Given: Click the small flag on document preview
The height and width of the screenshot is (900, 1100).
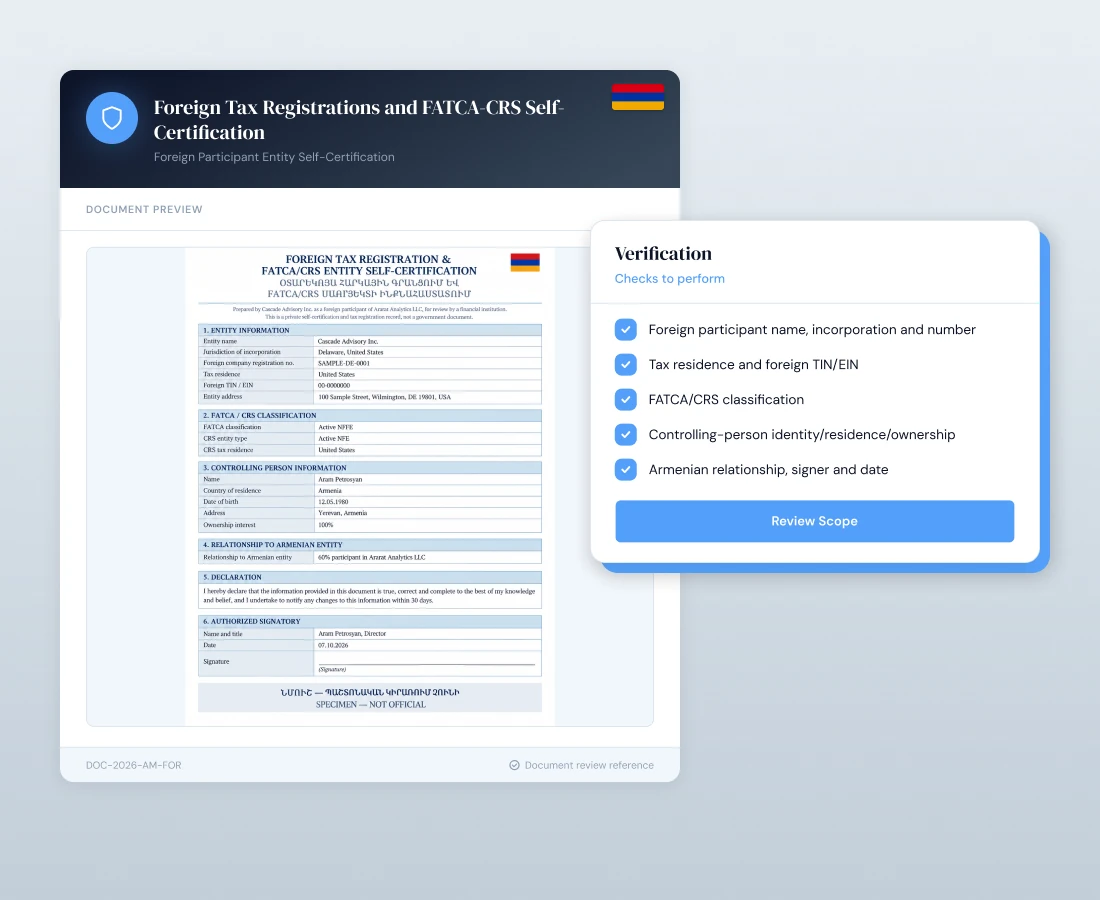Looking at the screenshot, I should [525, 262].
